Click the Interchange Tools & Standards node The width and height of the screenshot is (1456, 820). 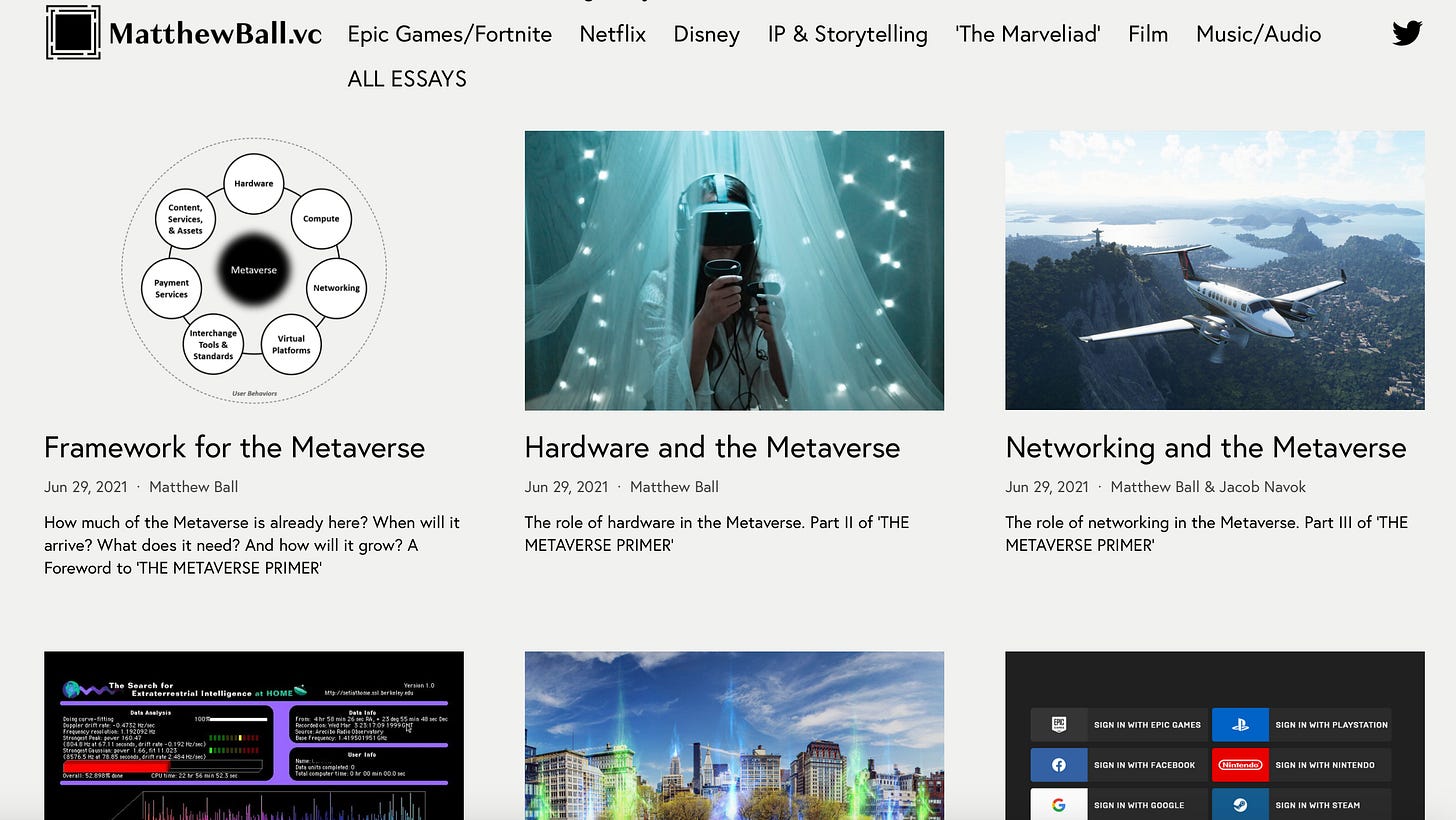point(213,344)
